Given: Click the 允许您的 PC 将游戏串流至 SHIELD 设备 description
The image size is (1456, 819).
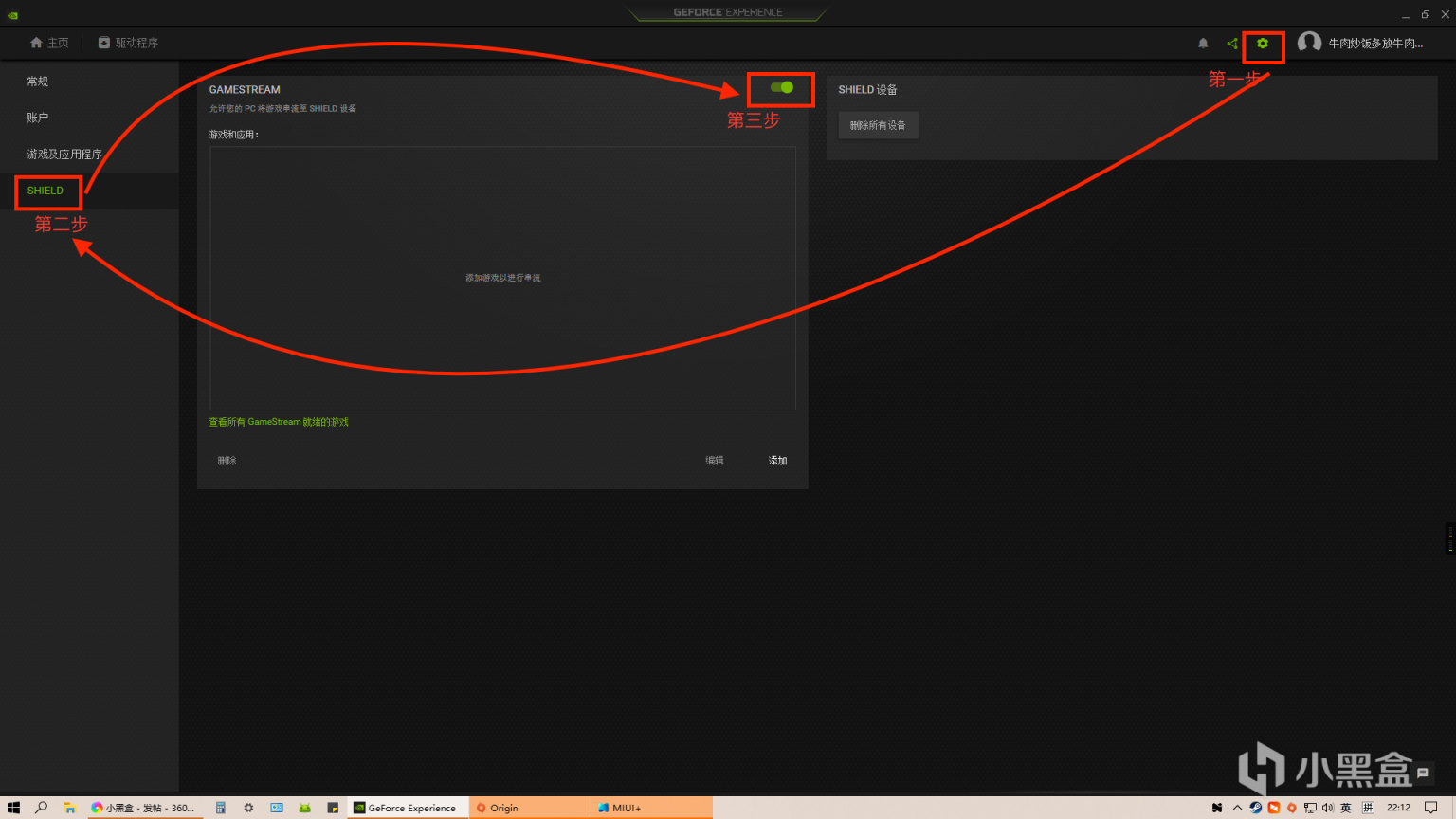Looking at the screenshot, I should coord(282,109).
